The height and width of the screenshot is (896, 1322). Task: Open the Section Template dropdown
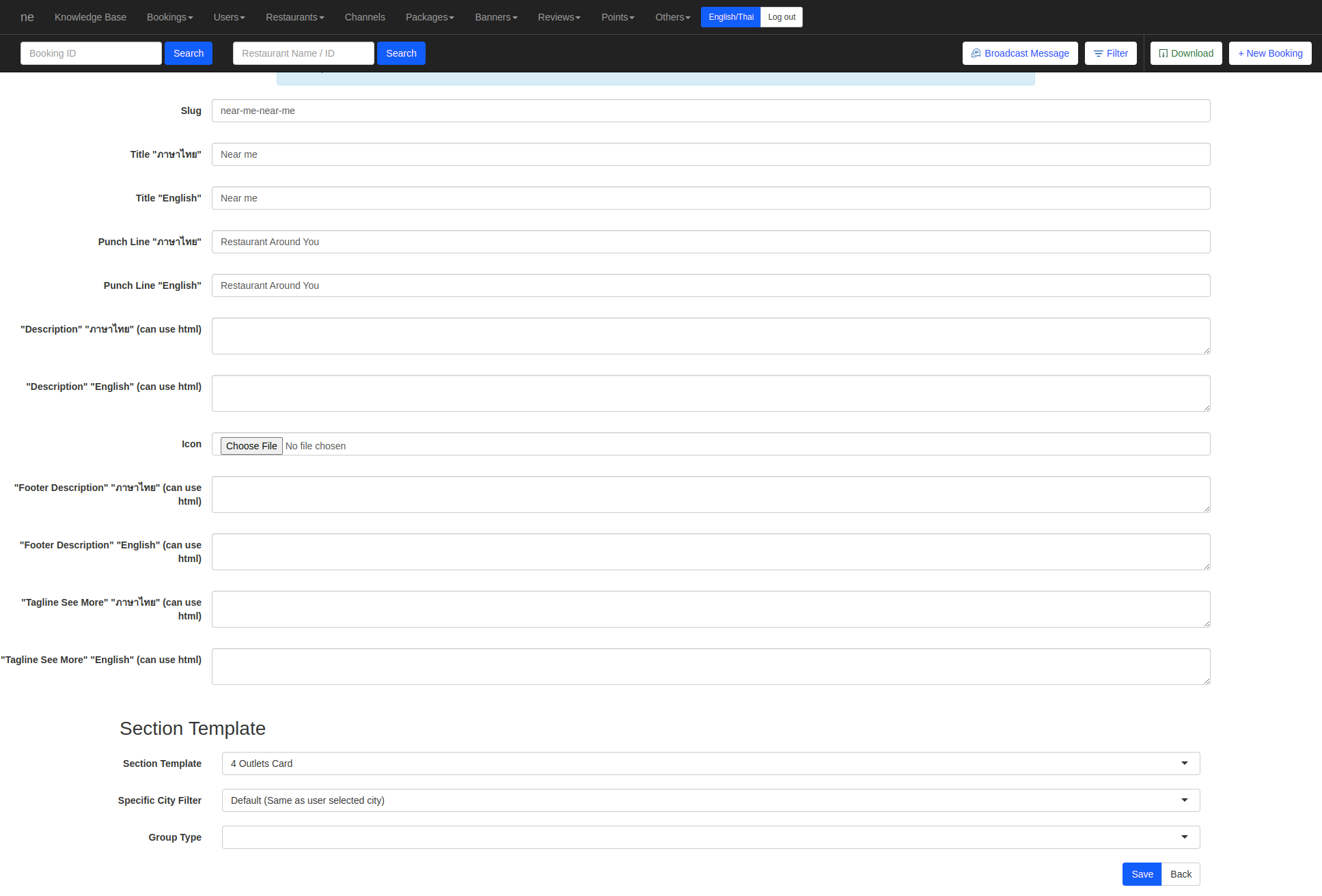[711, 764]
